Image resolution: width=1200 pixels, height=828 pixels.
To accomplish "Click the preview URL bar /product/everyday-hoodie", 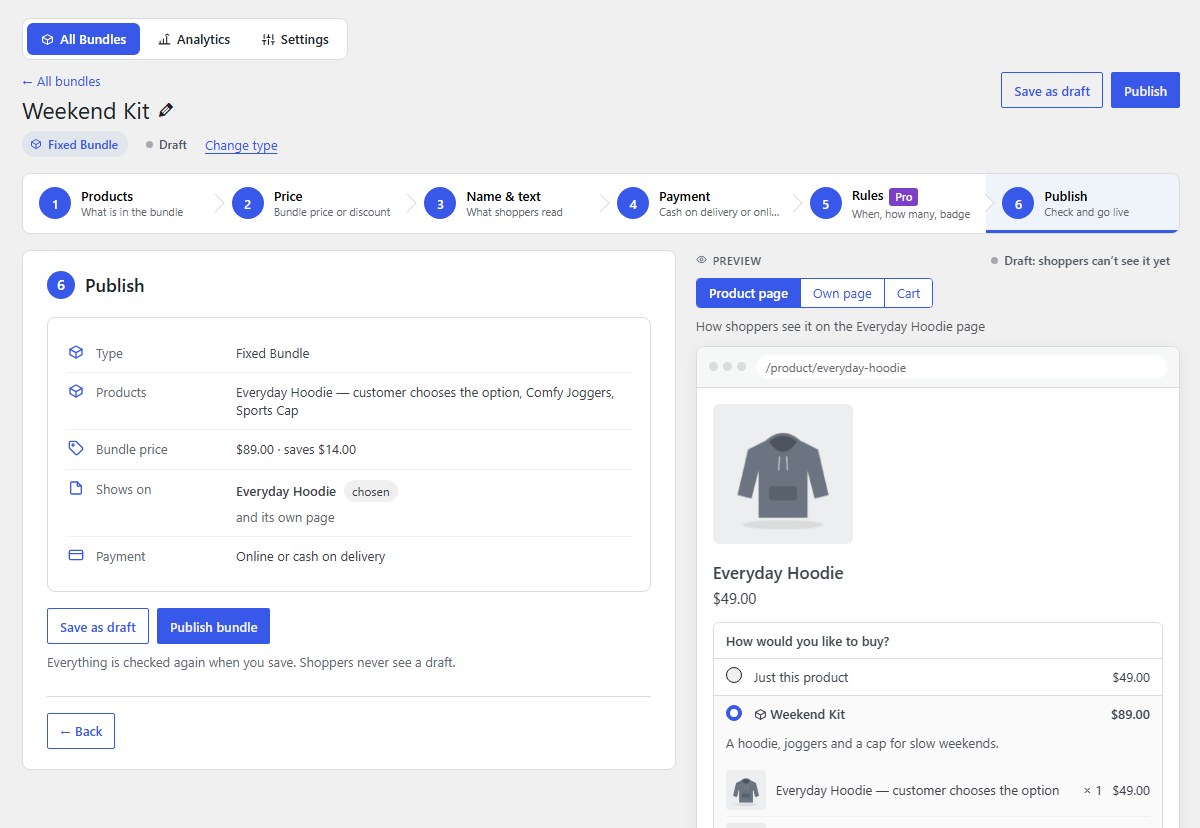I will click(x=961, y=367).
